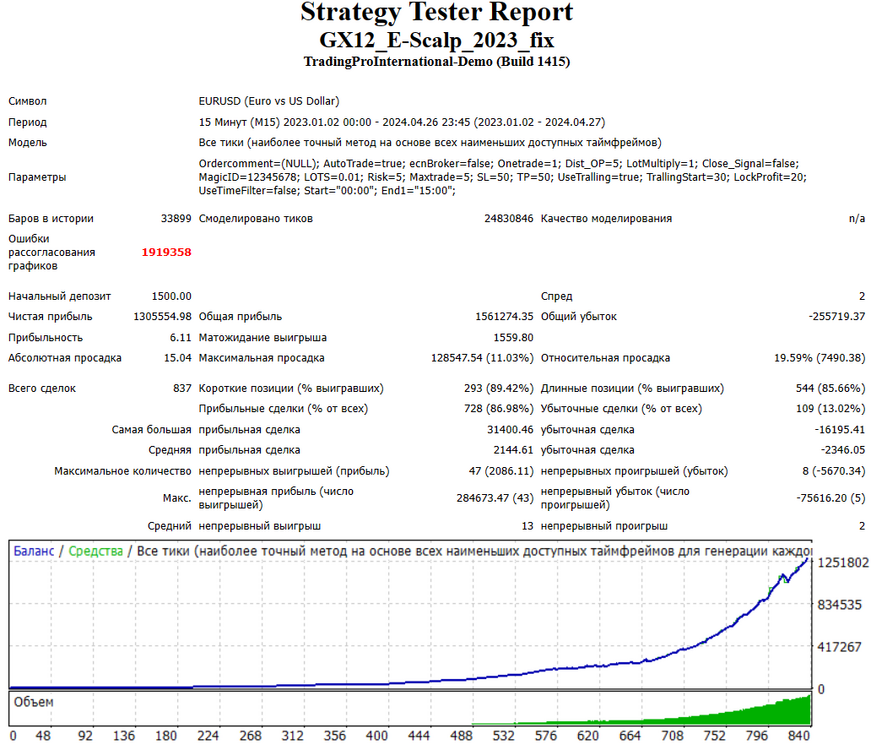The height and width of the screenshot is (750, 871).
Task: Click modelled ticks value 24830846
Action: click(508, 218)
